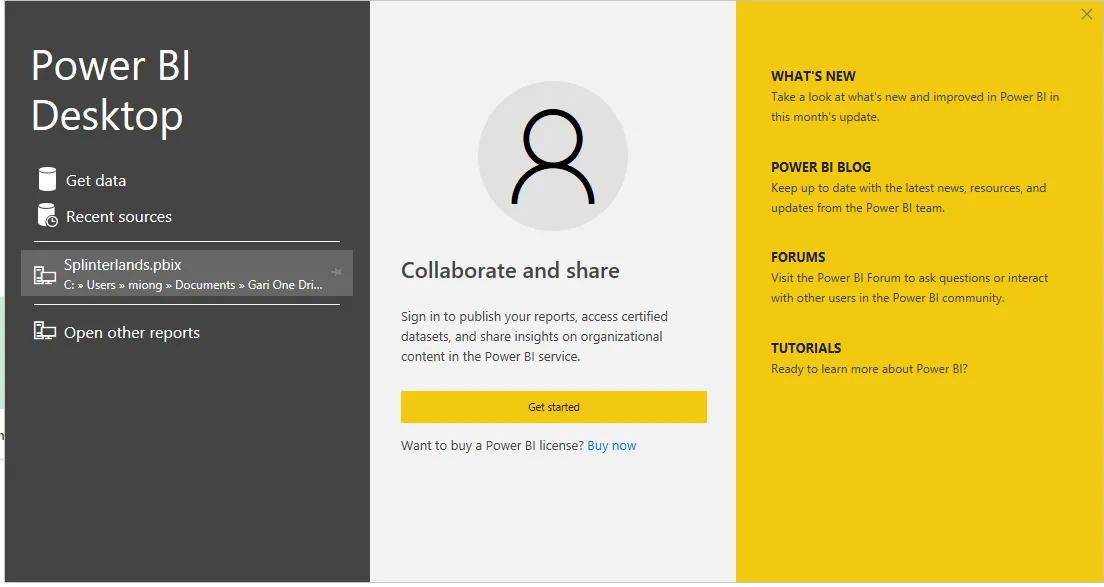Open Get data
1104x587 pixels.
(x=96, y=181)
